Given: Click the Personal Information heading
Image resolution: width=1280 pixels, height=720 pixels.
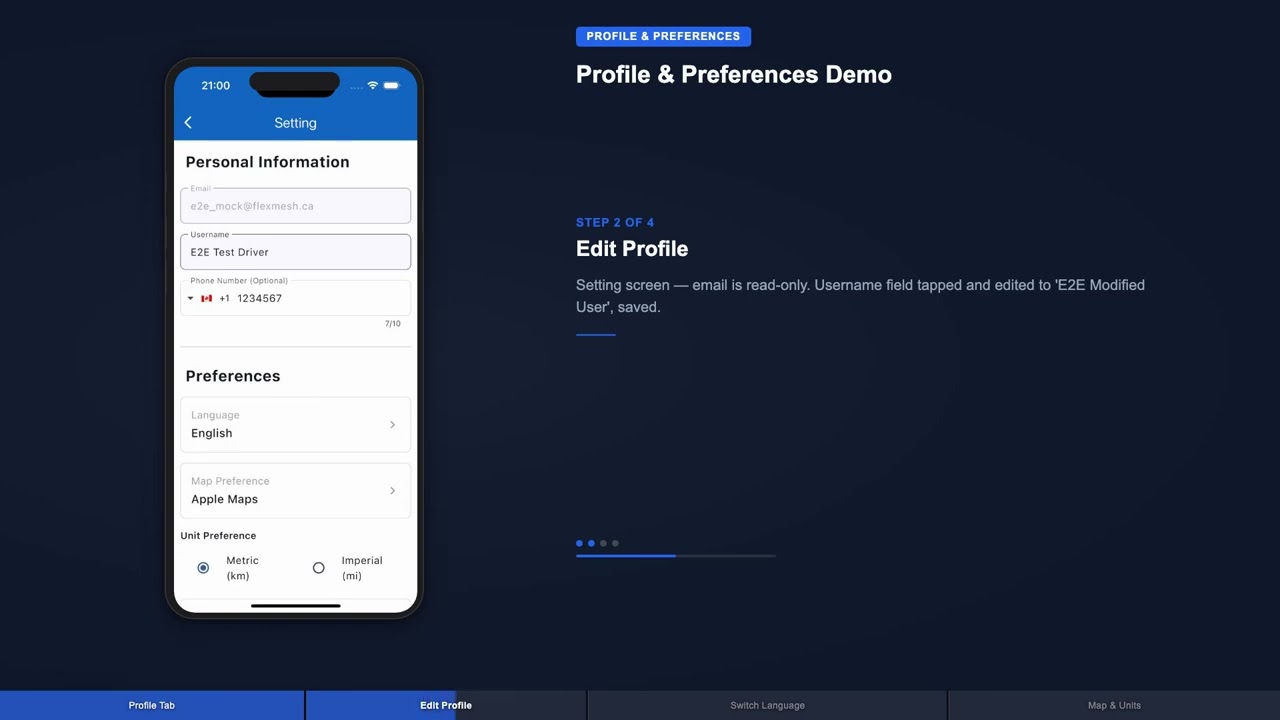Looking at the screenshot, I should point(267,162).
